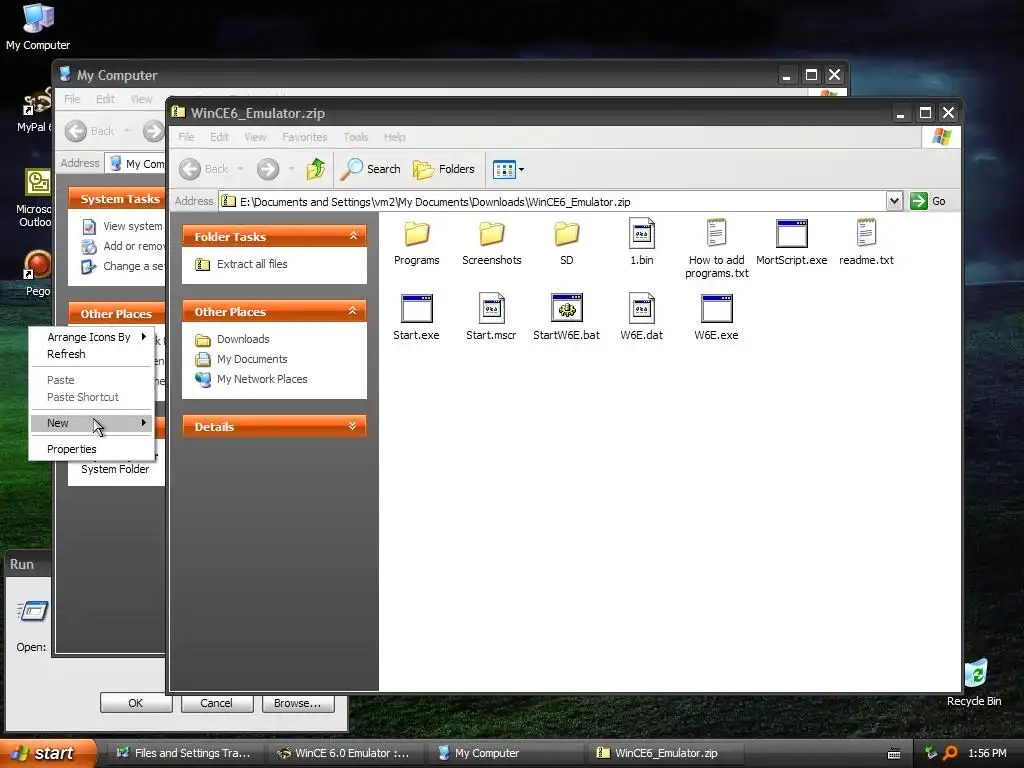
Task: Click the orange search tray icon
Action: pyautogui.click(x=950, y=753)
